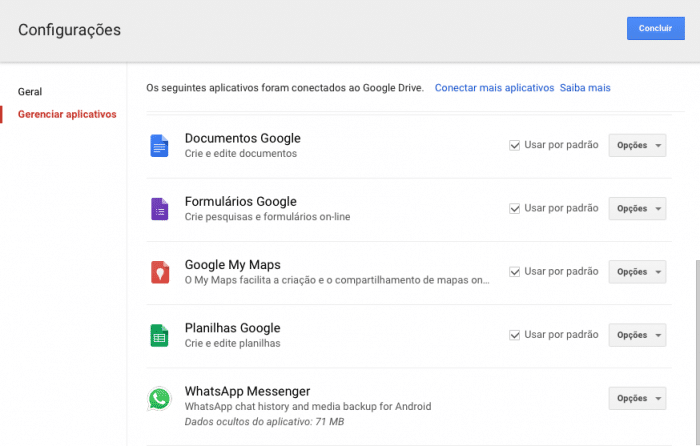Image resolution: width=700 pixels, height=446 pixels.
Task: Open the Opções dropdown for Documentos Google
Action: 638,146
